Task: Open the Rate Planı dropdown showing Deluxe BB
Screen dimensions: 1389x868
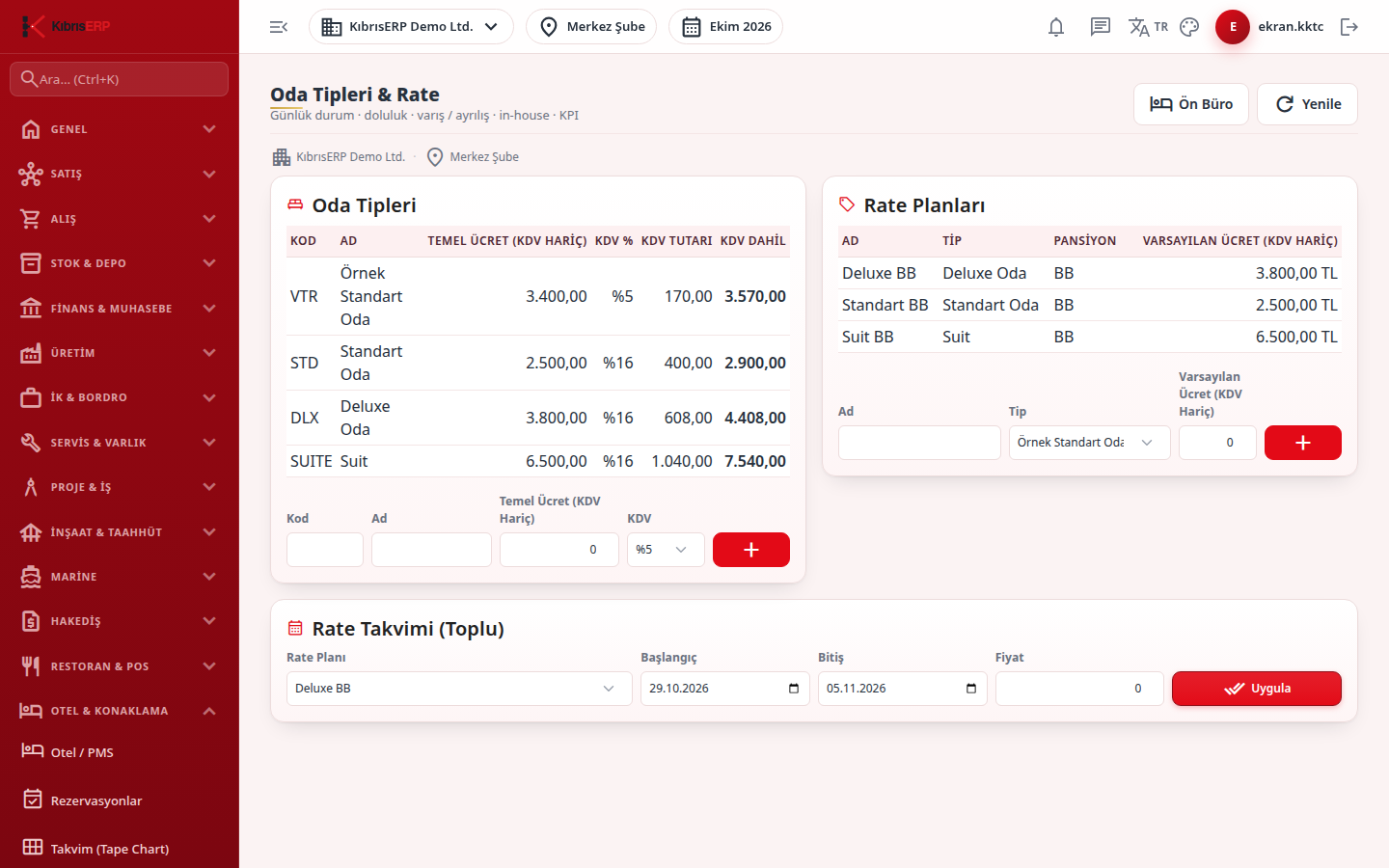Action: click(459, 689)
